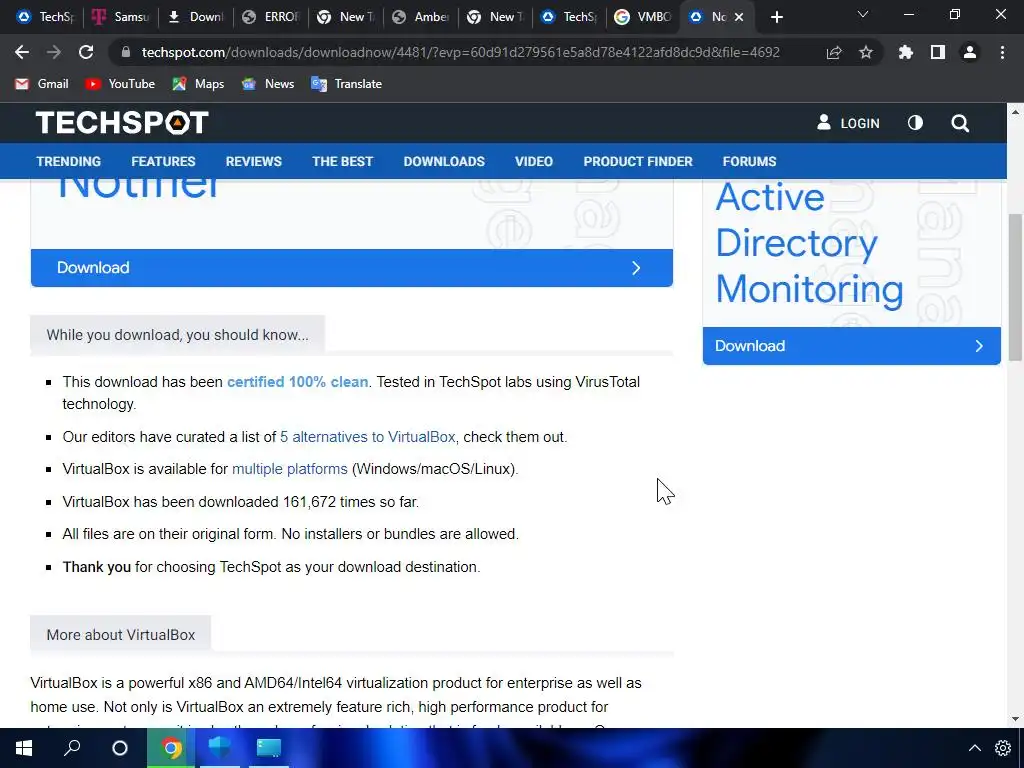The width and height of the screenshot is (1024, 768).
Task: Open the Translate bookmark
Action: pyautogui.click(x=347, y=84)
